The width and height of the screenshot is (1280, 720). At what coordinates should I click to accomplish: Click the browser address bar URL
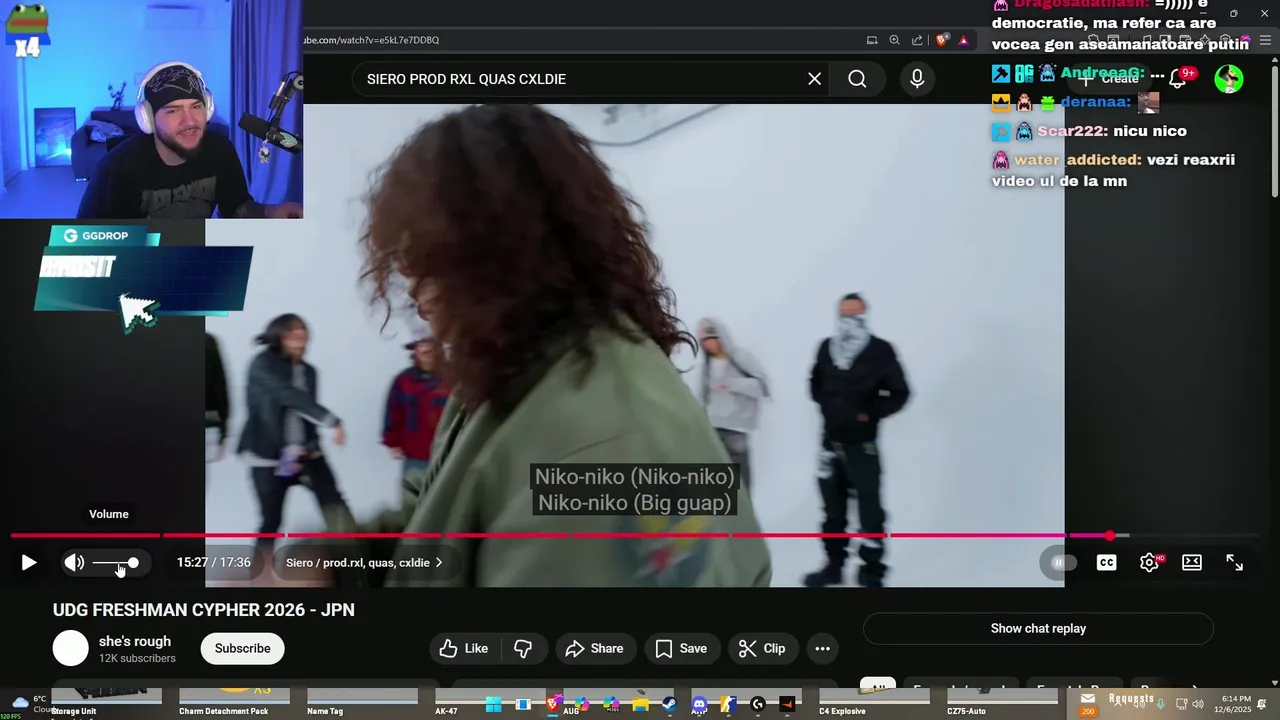pyautogui.click(x=372, y=40)
